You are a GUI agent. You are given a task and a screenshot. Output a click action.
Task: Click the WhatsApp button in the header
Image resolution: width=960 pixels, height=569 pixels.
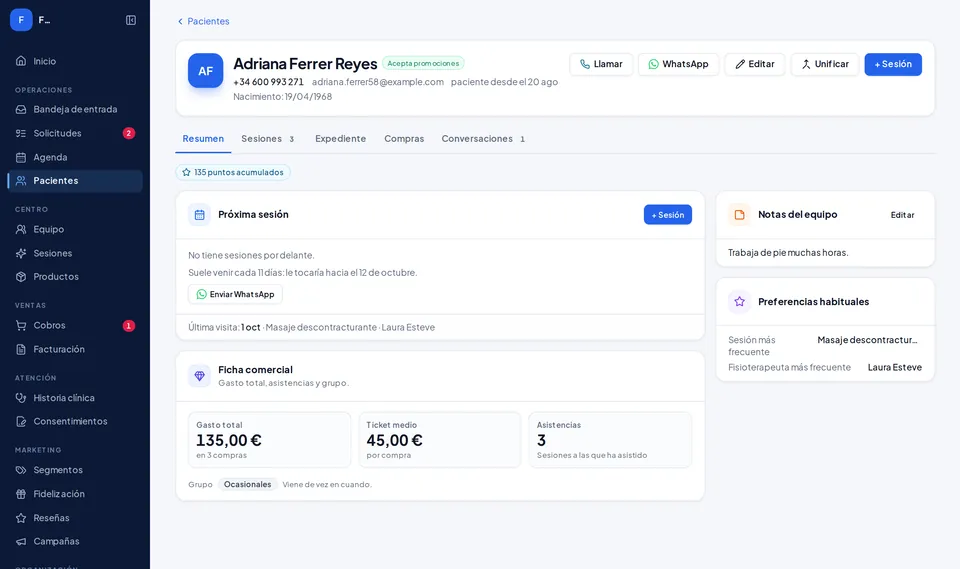pos(678,64)
